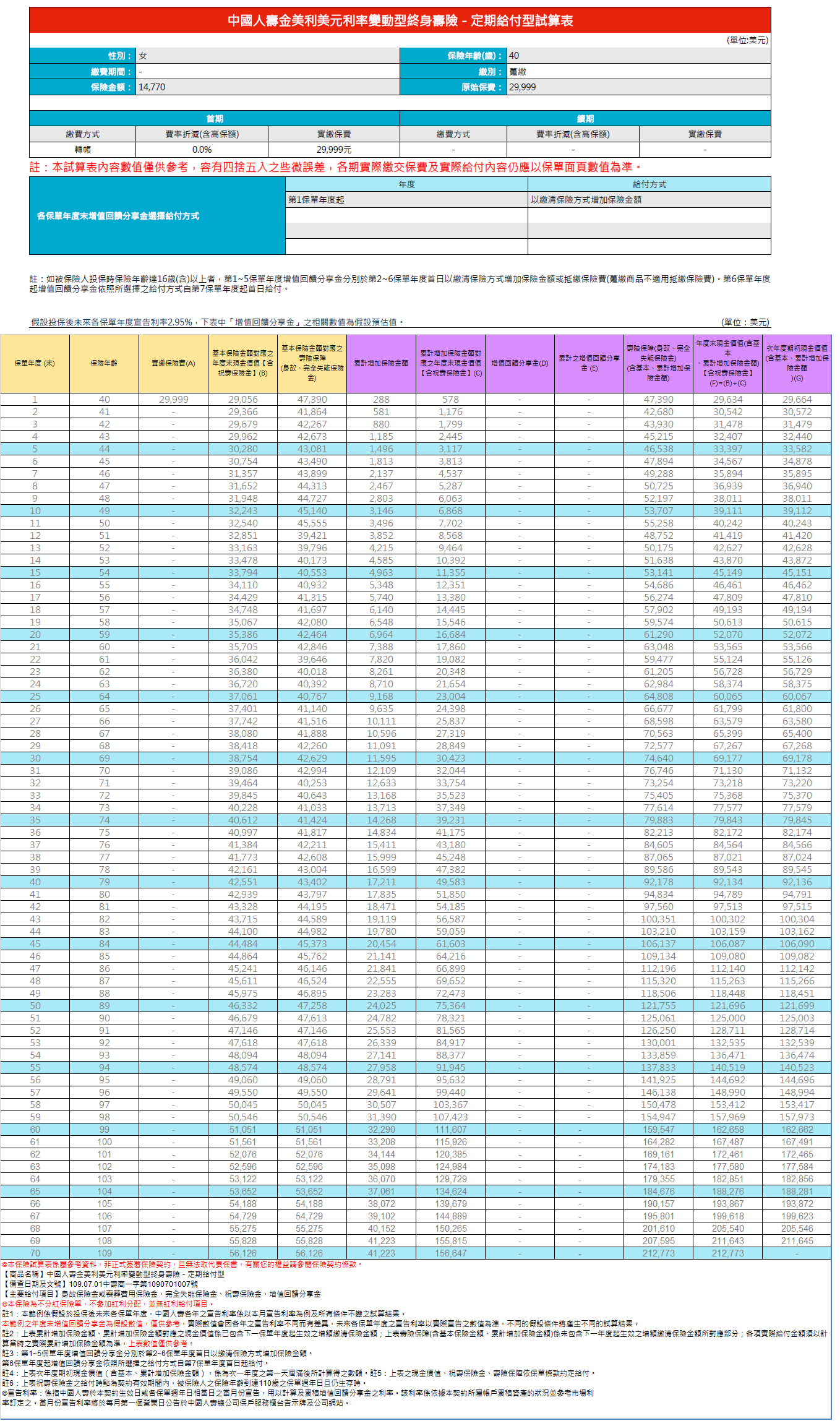Select the year 70 cell 156,647

click(450, 1253)
